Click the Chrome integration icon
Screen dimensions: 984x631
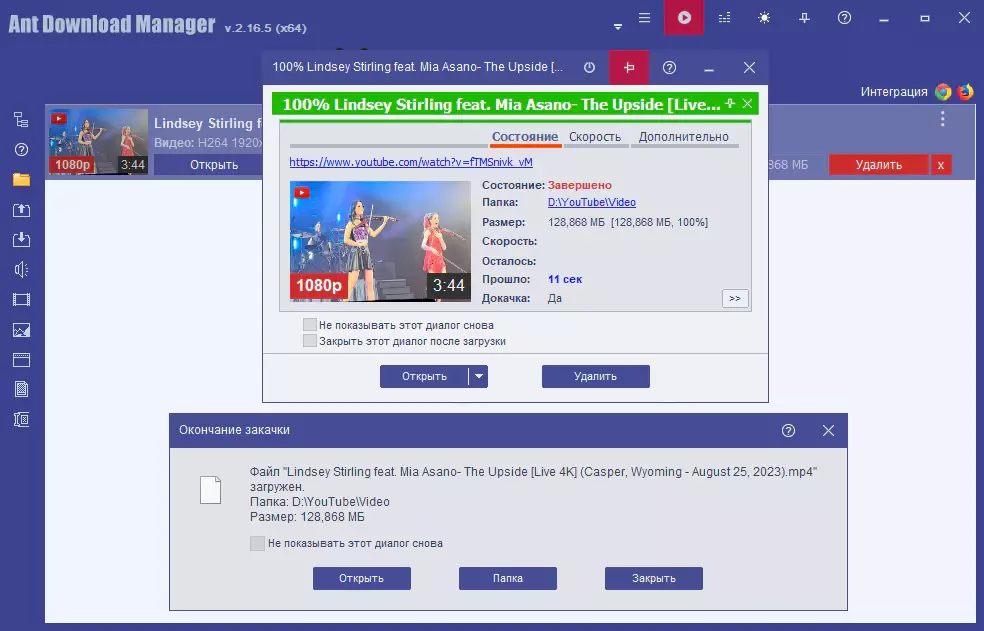click(943, 92)
